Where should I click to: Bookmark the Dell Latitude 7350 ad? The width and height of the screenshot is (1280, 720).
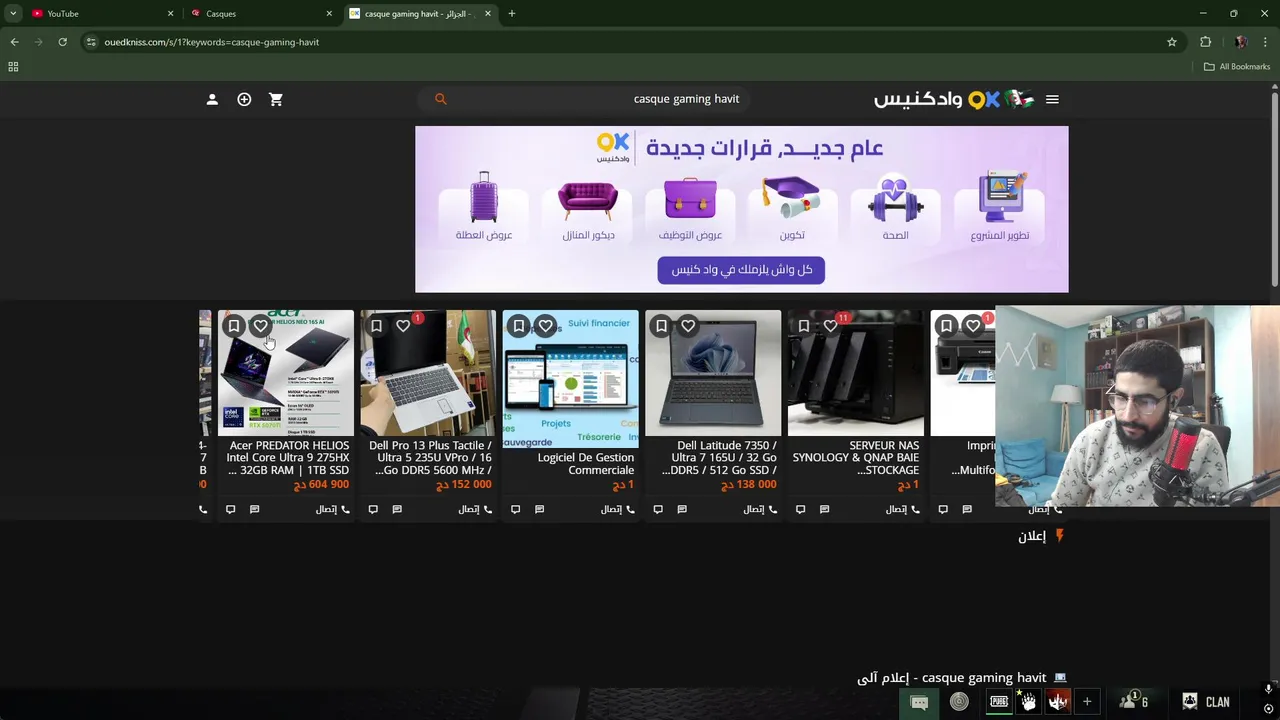click(x=661, y=326)
